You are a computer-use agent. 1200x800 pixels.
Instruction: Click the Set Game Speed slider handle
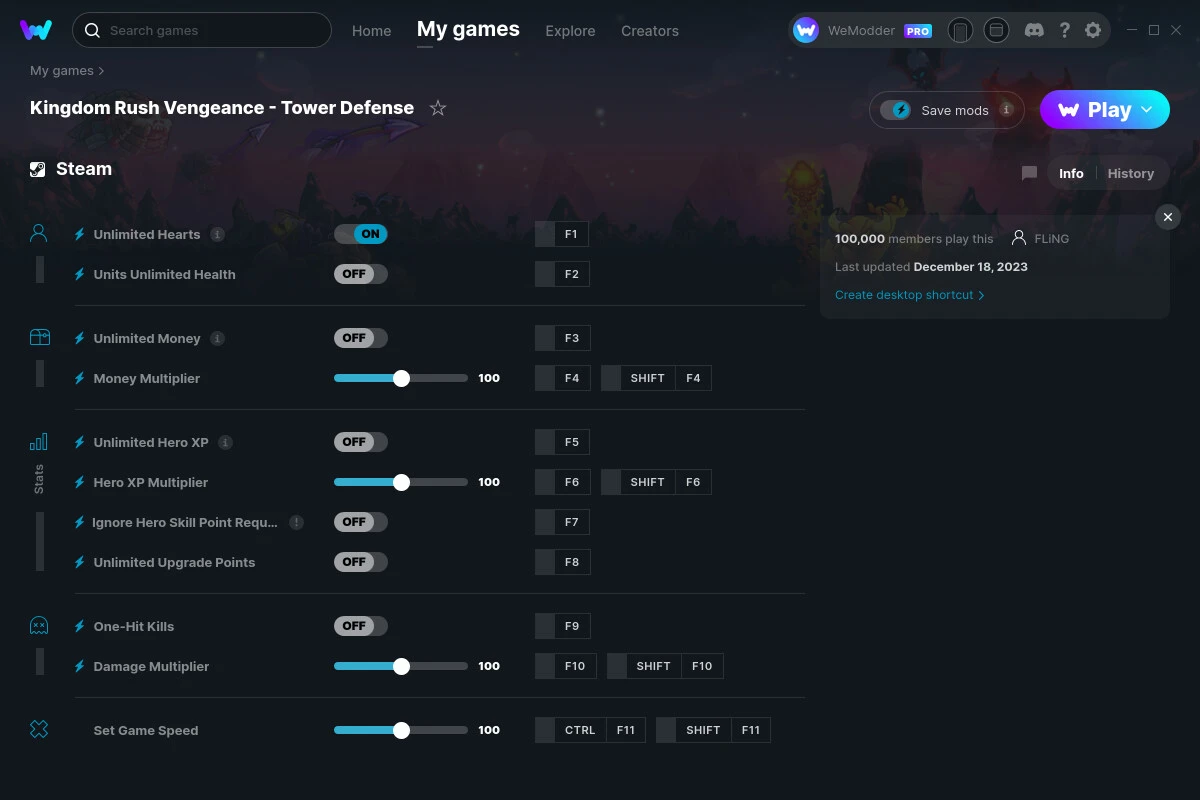pos(401,730)
